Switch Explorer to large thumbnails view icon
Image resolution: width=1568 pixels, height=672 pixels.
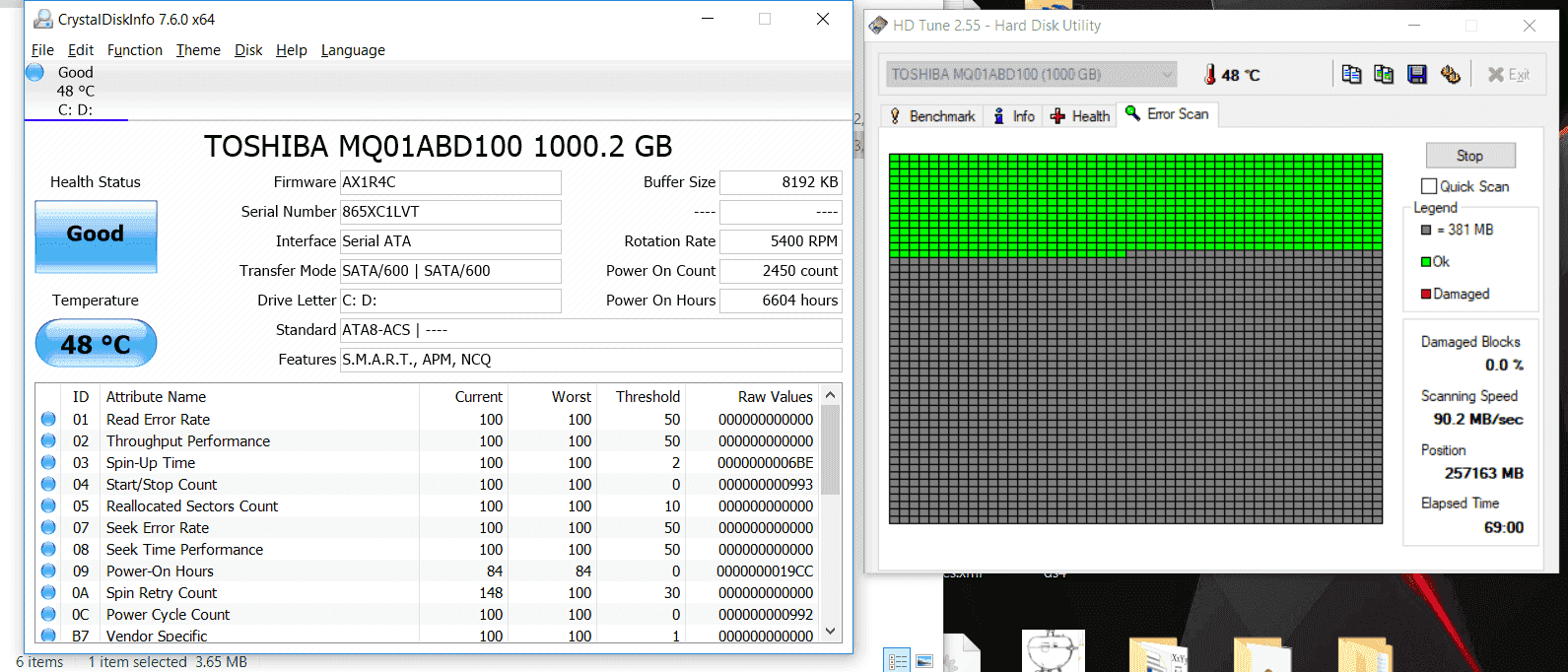(x=924, y=661)
